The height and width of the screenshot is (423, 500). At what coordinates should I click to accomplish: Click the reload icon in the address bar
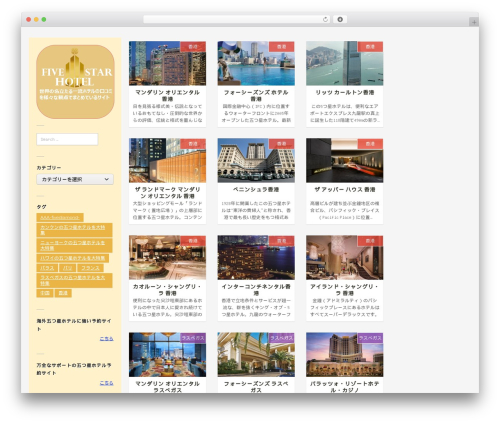tap(325, 19)
